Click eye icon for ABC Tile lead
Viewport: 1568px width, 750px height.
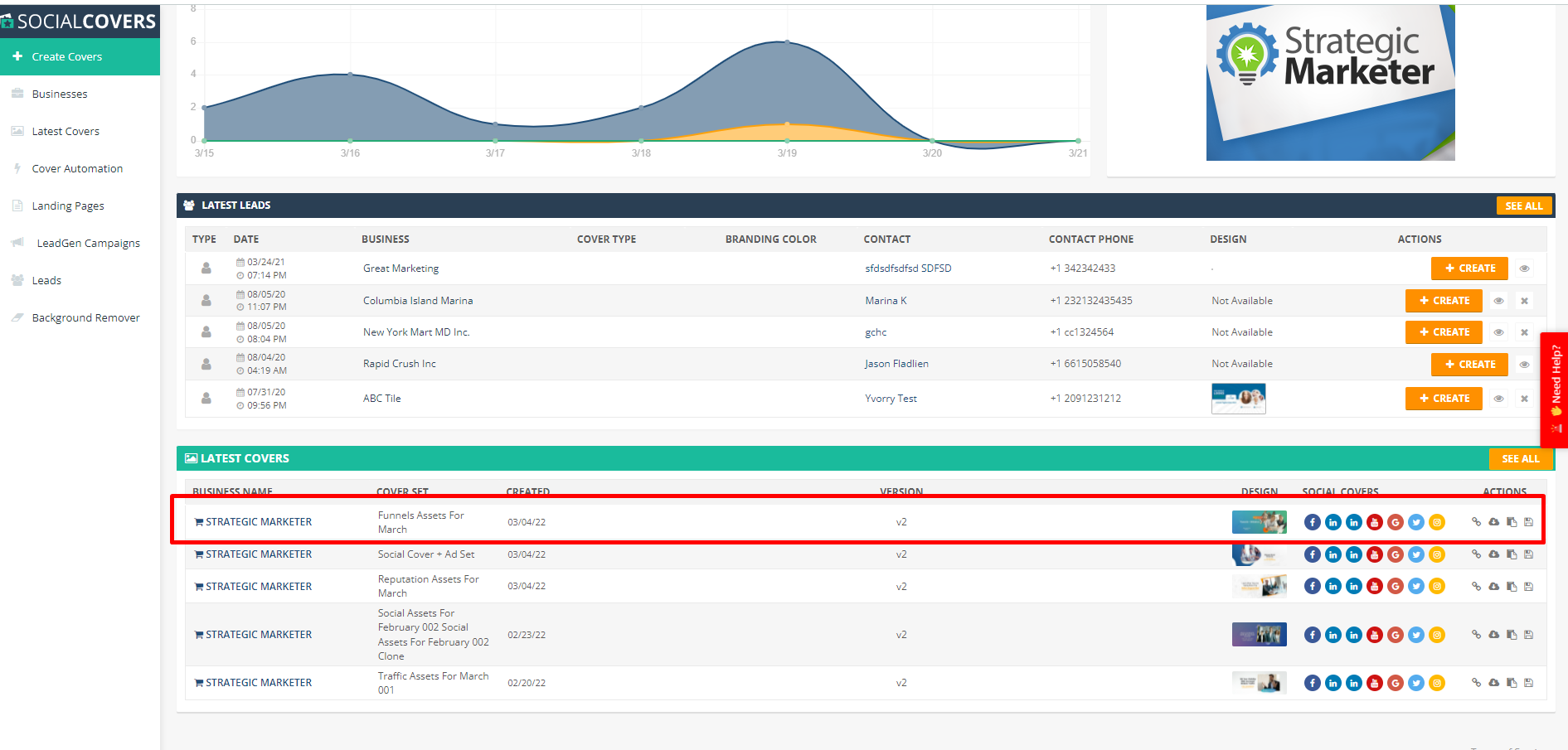[1498, 399]
